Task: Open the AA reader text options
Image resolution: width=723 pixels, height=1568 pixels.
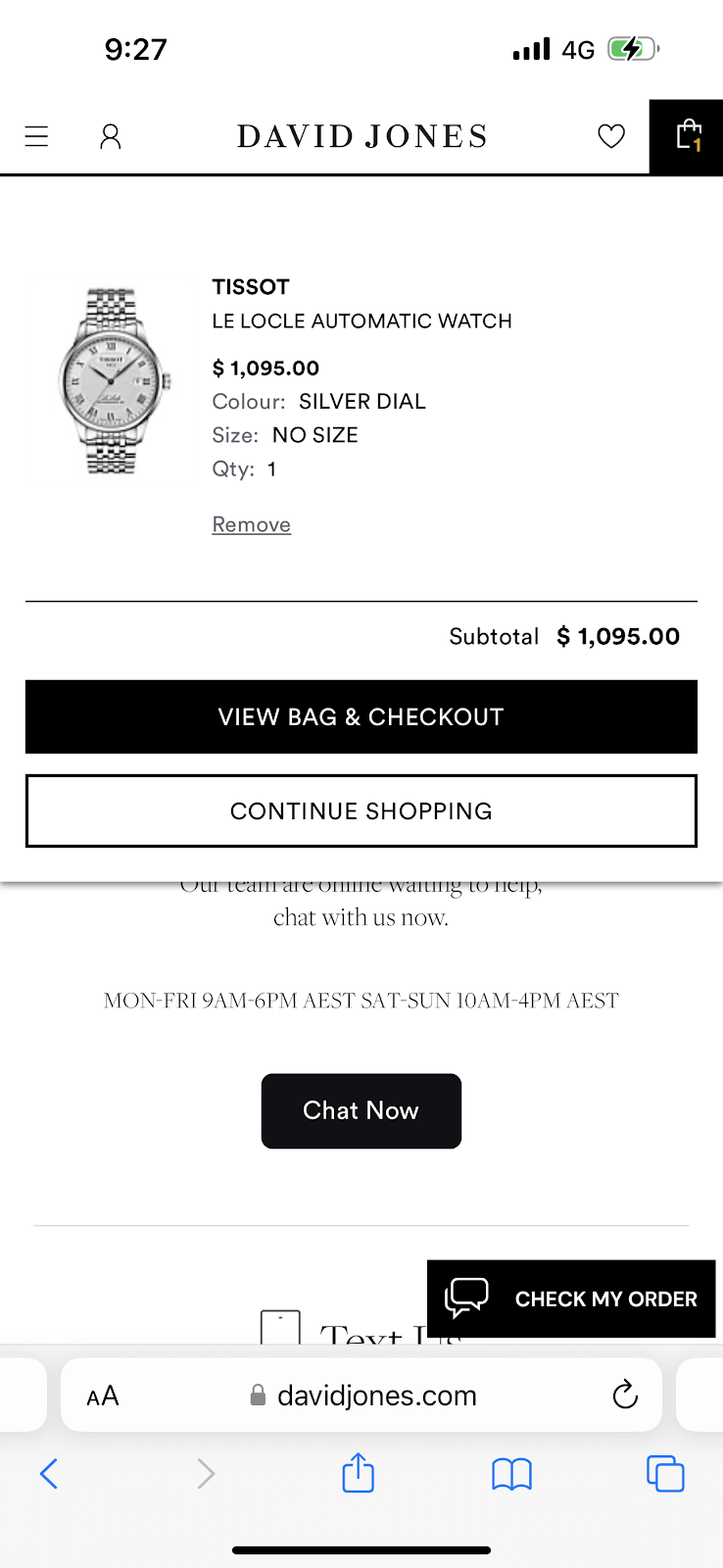Action: point(103,1396)
